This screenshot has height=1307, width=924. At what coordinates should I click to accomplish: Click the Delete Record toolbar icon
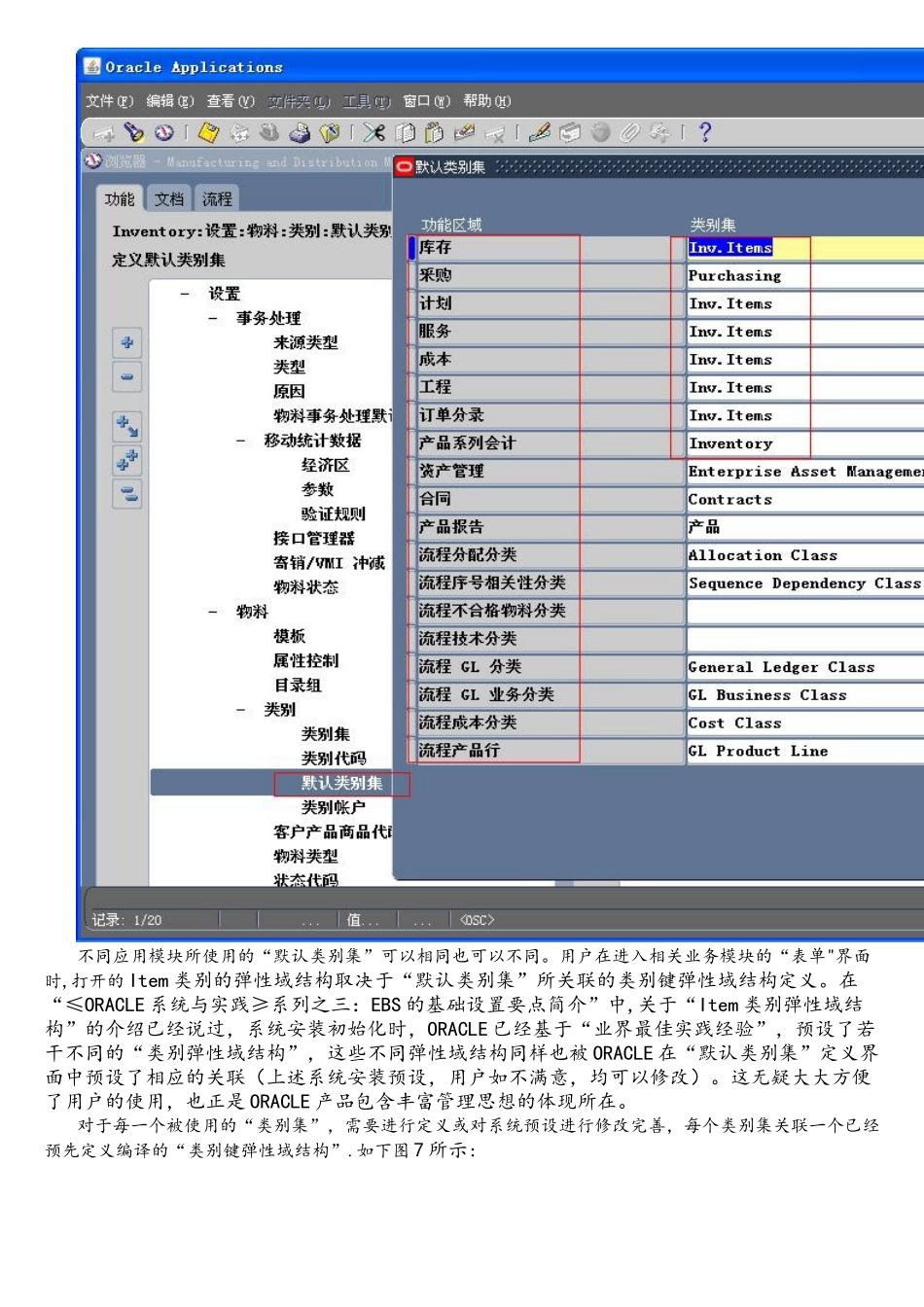click(x=495, y=133)
